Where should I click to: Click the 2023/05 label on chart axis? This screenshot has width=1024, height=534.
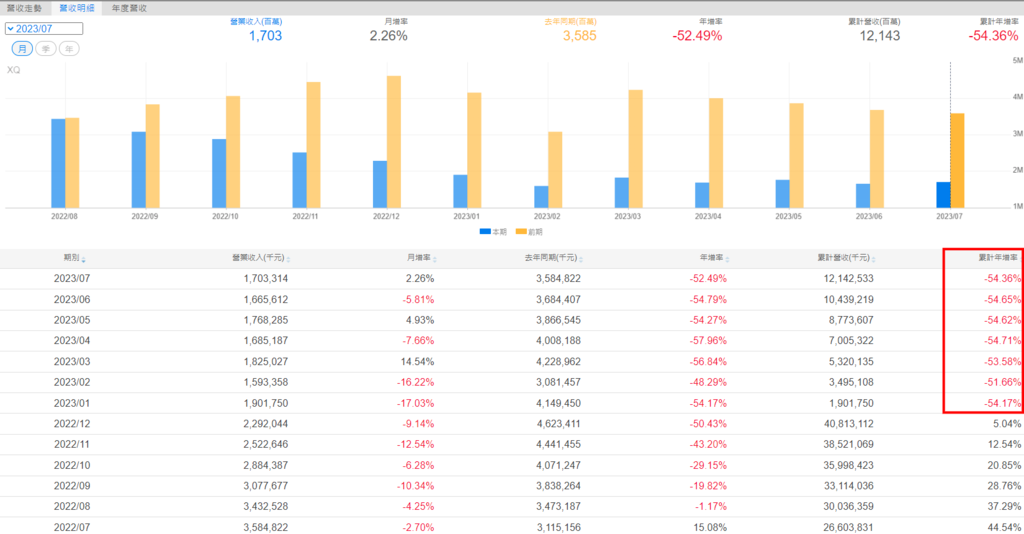pyautogui.click(x=788, y=216)
